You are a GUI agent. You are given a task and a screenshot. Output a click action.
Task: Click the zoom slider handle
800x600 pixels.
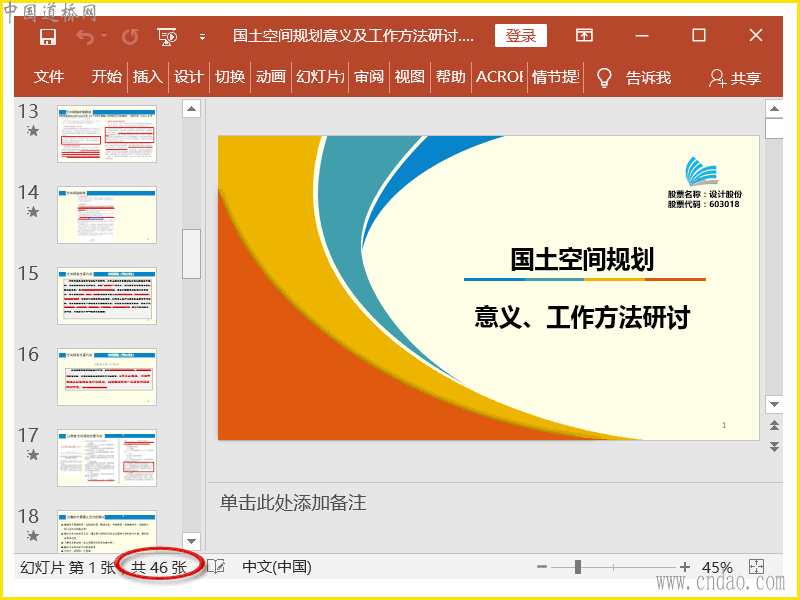click(x=578, y=567)
